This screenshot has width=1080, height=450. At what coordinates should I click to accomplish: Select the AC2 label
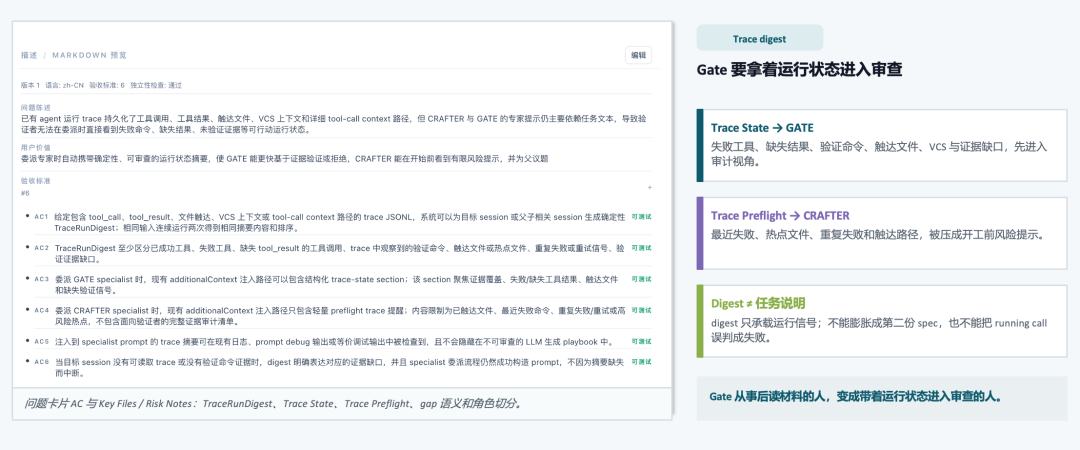pyautogui.click(x=41, y=247)
